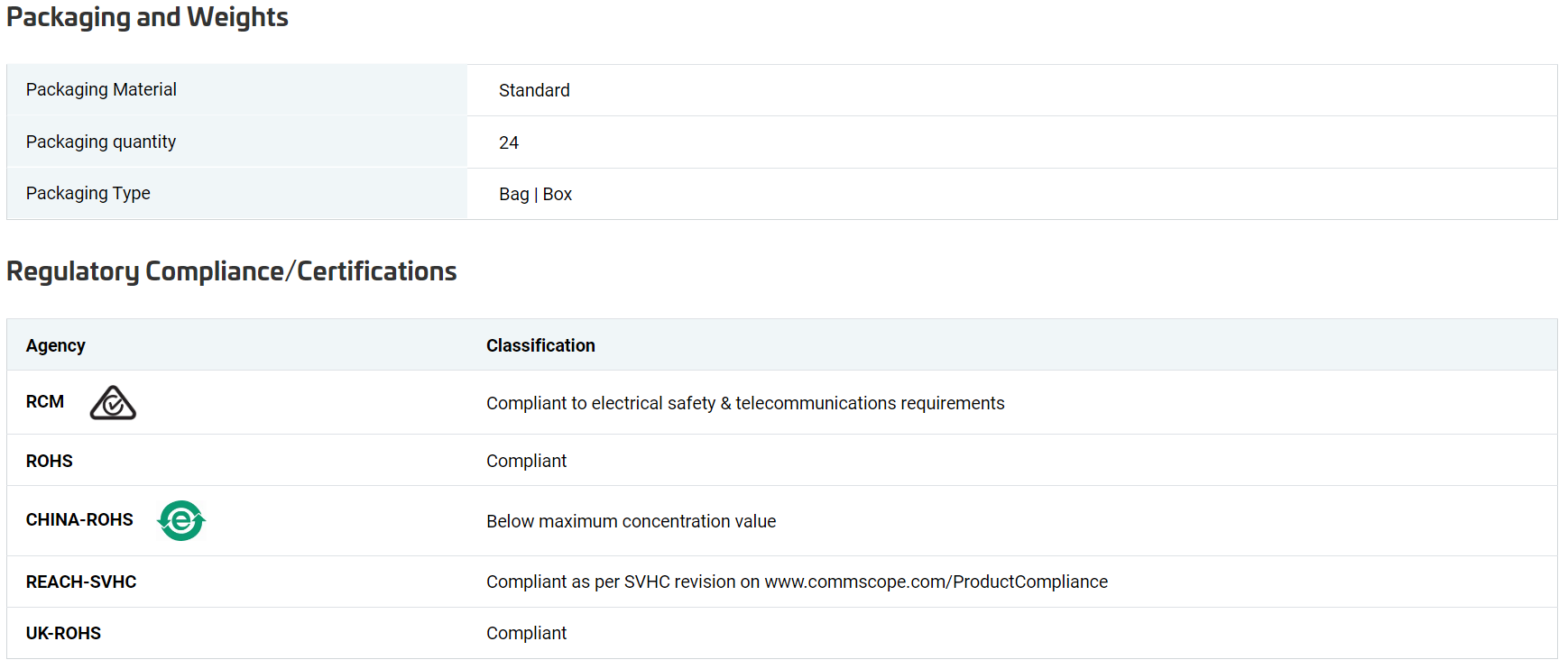Click the 'Standard' packaging material value

point(534,90)
